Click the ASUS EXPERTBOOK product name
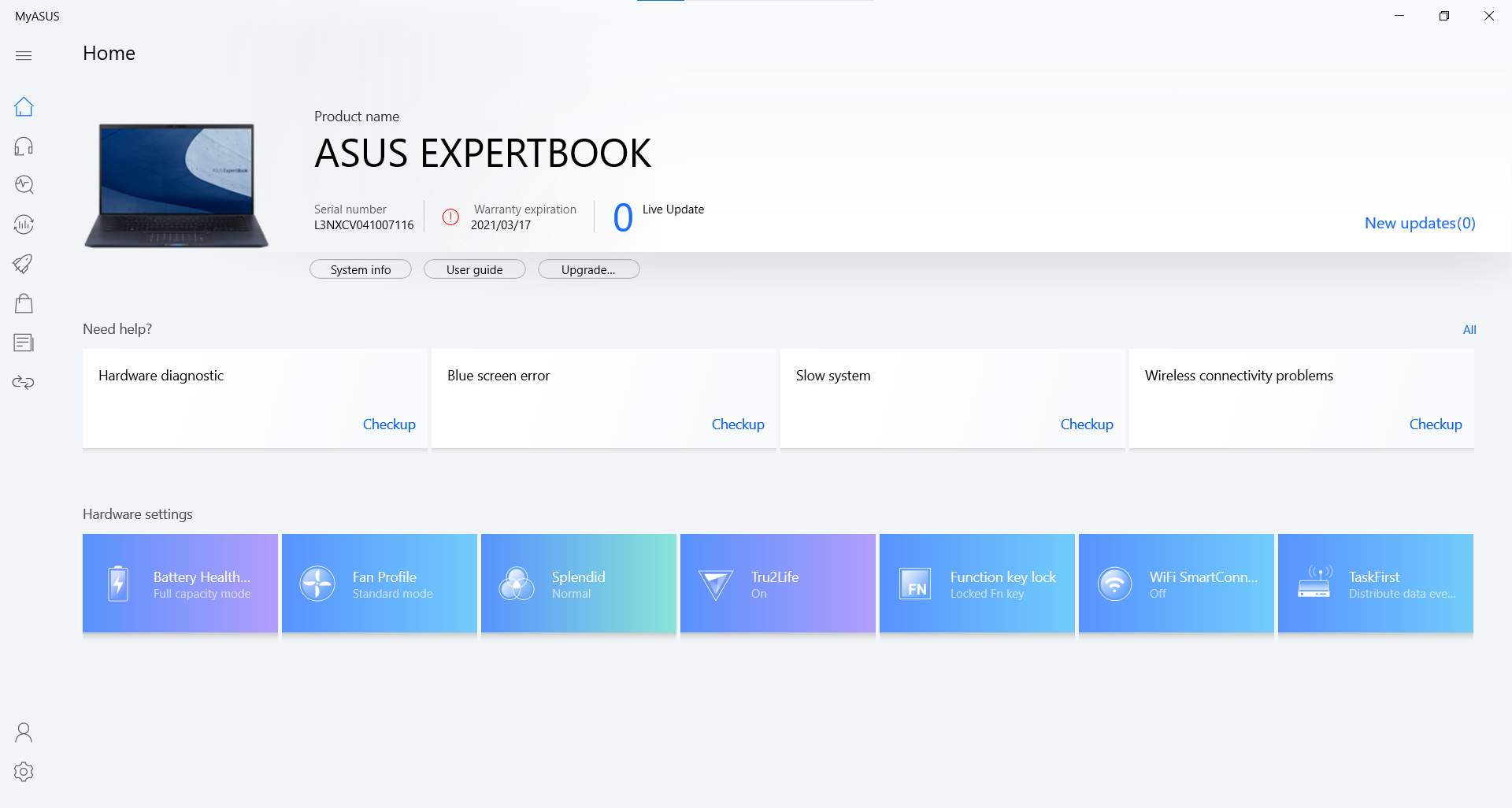Image resolution: width=1512 pixels, height=808 pixels. (483, 153)
